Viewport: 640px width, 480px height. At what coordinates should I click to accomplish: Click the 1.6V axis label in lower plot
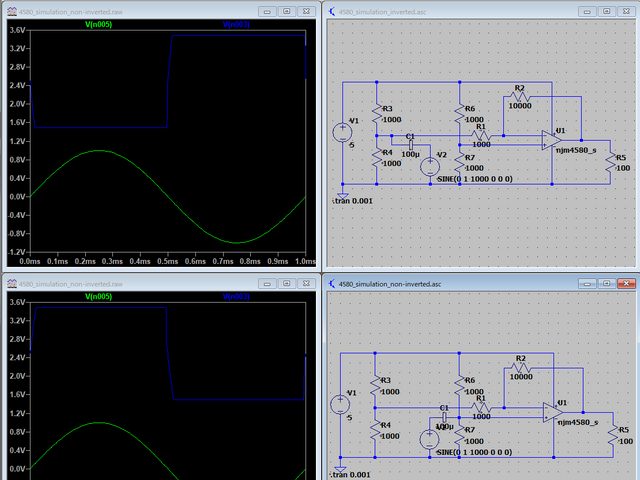(x=18, y=394)
